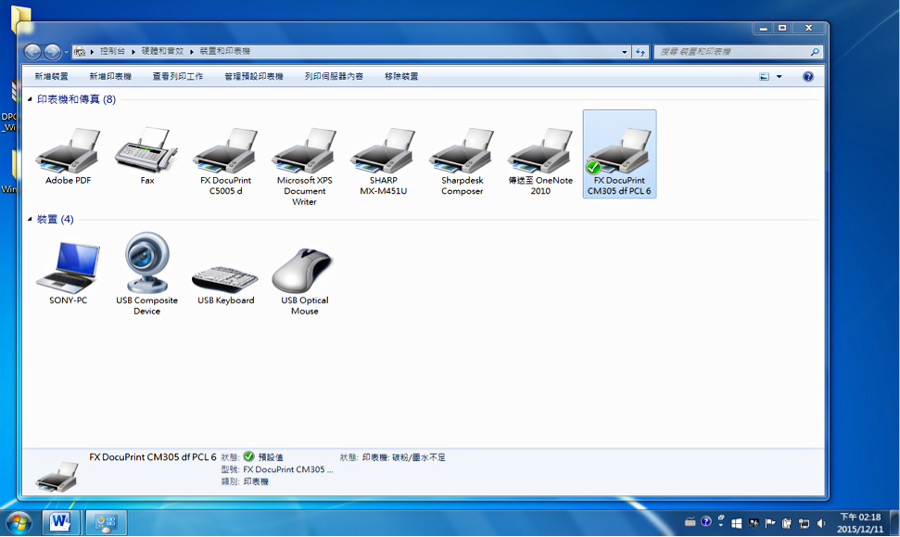Change view using the view icon button
Image resolution: width=900 pixels, height=537 pixels.
tap(764, 76)
